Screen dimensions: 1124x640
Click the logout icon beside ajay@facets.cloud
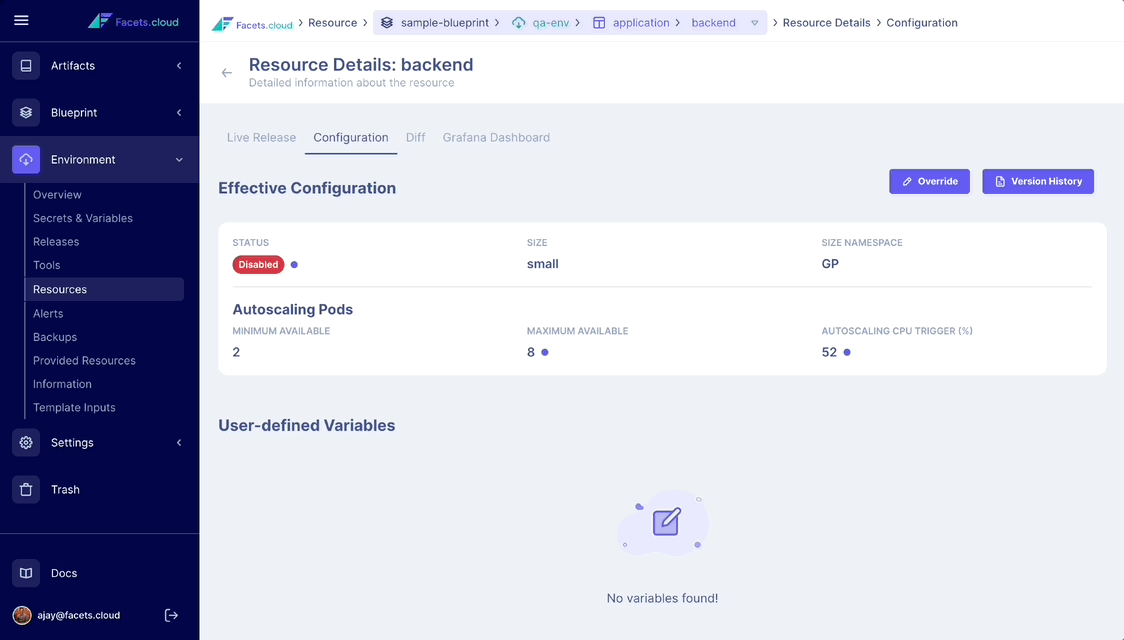tap(171, 615)
